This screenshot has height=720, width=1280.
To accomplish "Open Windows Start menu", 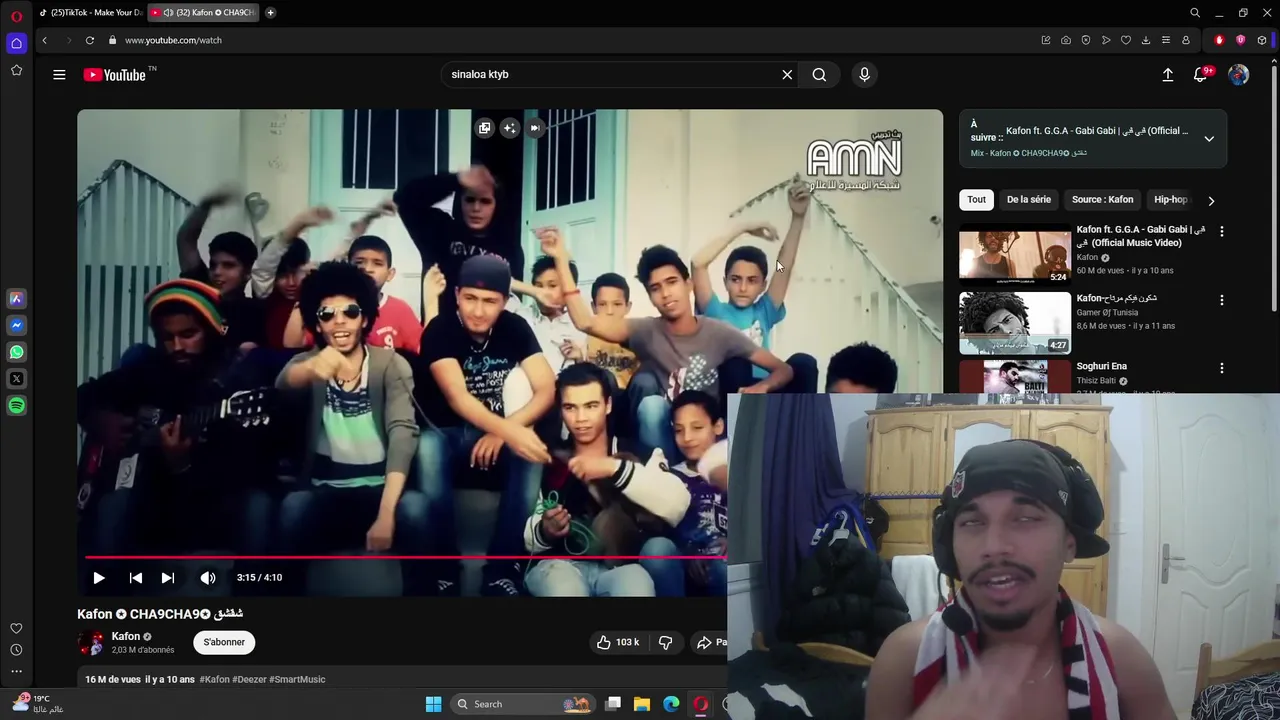I will [433, 704].
